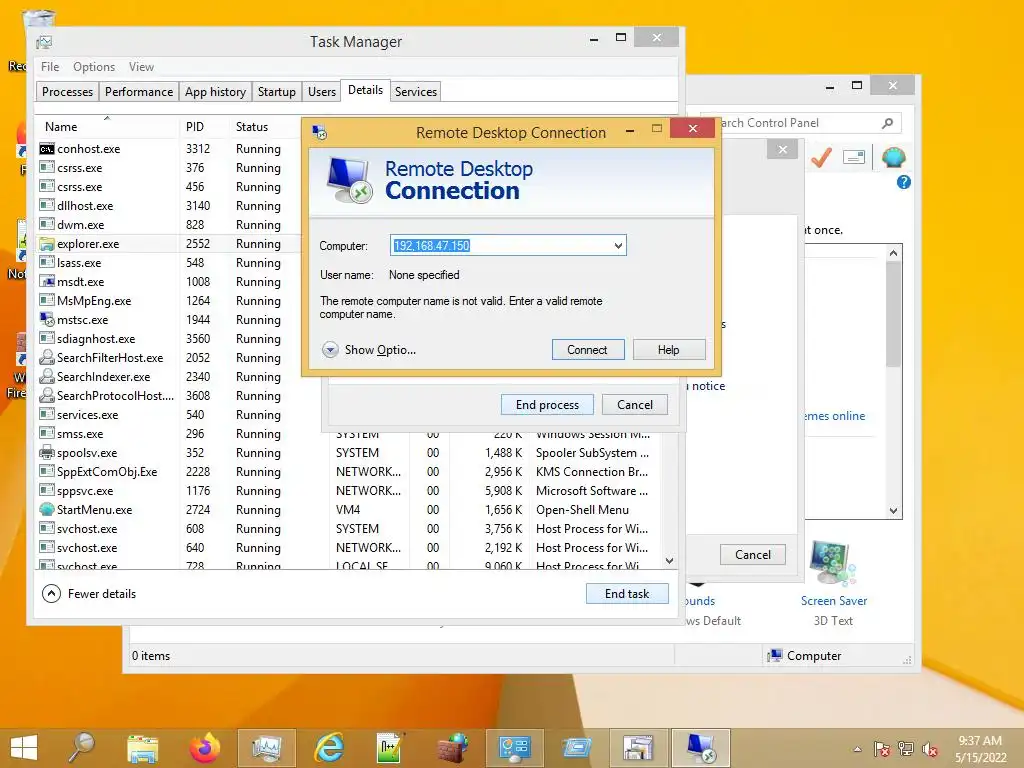Screen dimensions: 1024x768
Task: Select the lsass.exe process row
Action: [170, 263]
